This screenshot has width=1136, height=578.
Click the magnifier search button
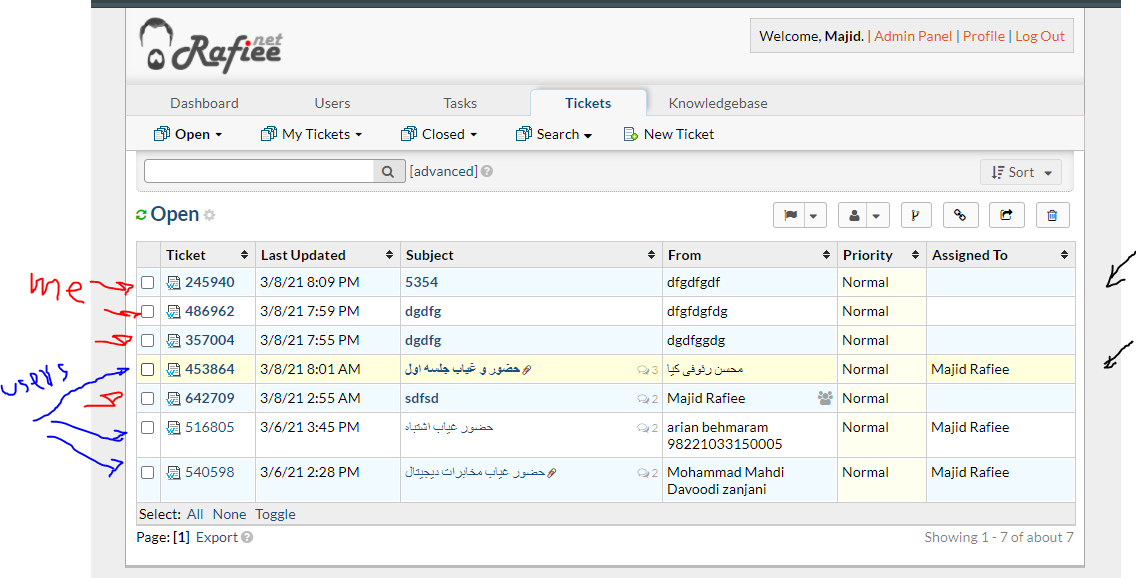388,172
